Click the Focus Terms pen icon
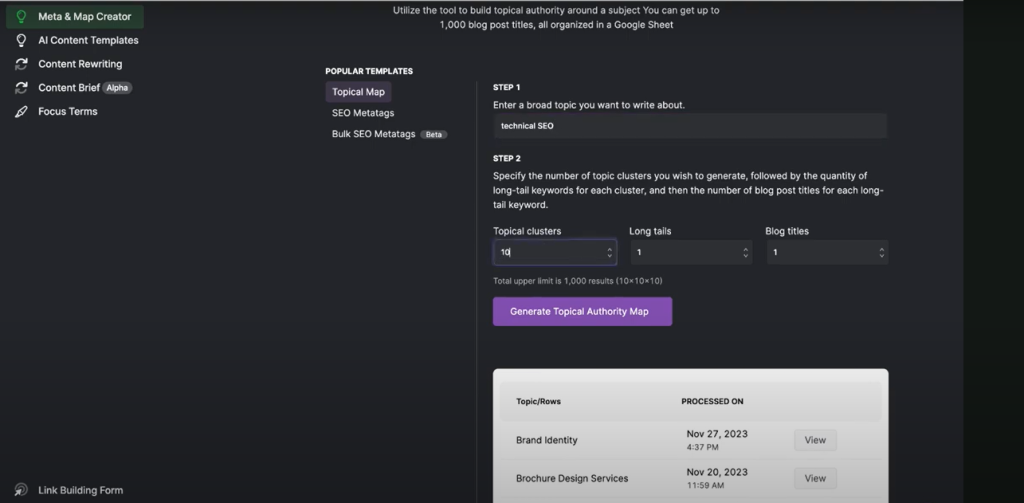 [21, 112]
